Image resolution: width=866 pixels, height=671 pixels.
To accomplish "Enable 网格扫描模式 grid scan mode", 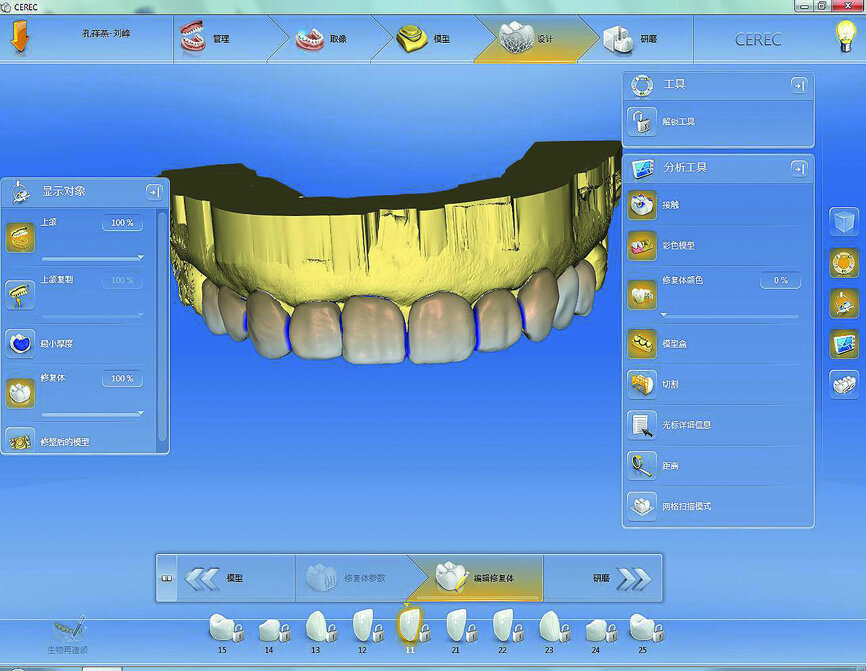I will tap(641, 506).
